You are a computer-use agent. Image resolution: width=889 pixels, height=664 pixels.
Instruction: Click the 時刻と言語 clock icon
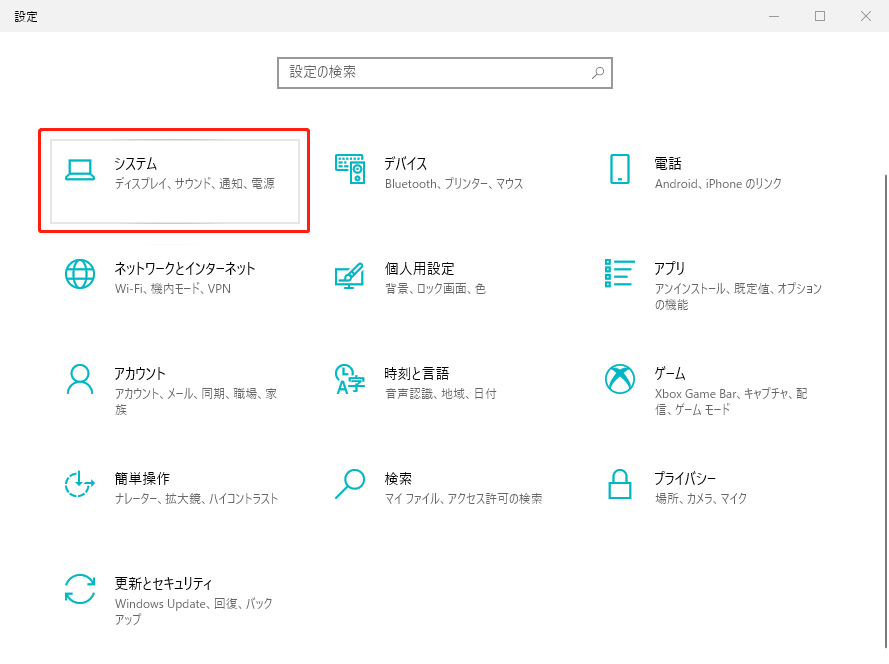tap(350, 379)
